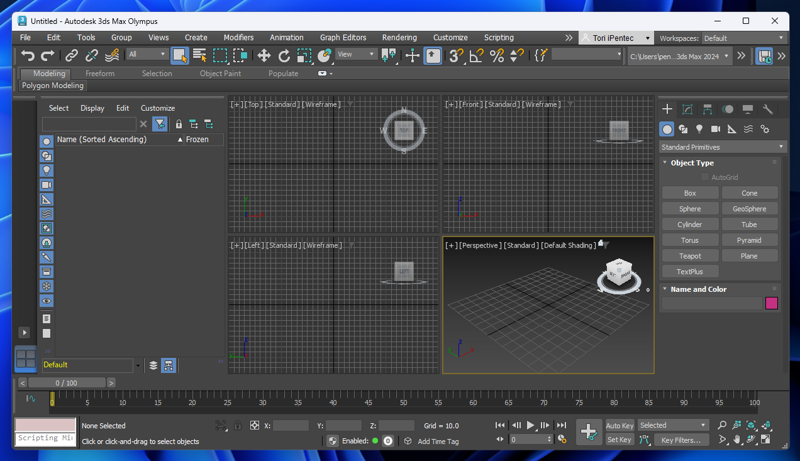Open the Graph Editors menu
Image resolution: width=800 pixels, height=461 pixels.
(343, 38)
